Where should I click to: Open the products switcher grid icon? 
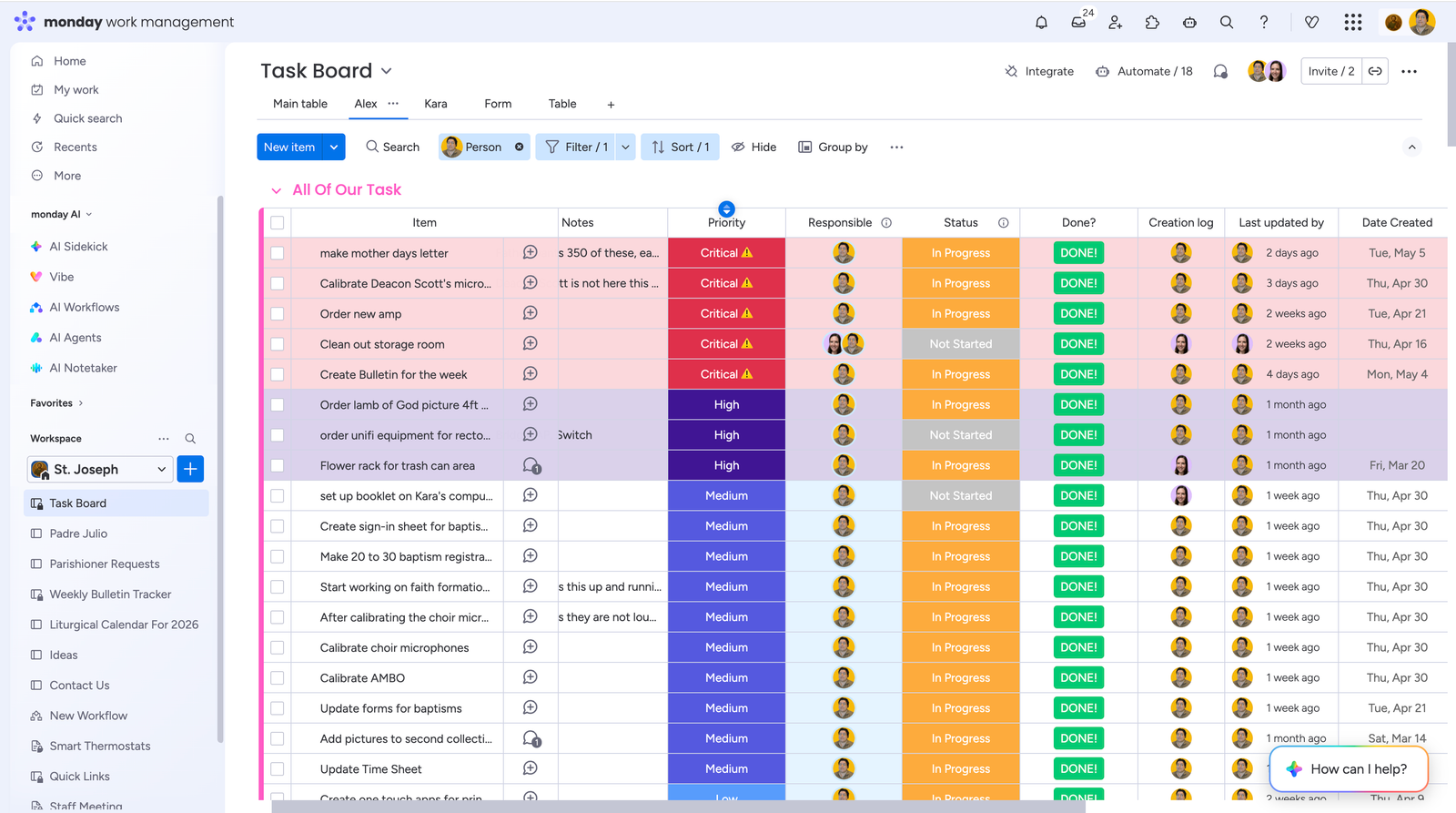point(1353,23)
